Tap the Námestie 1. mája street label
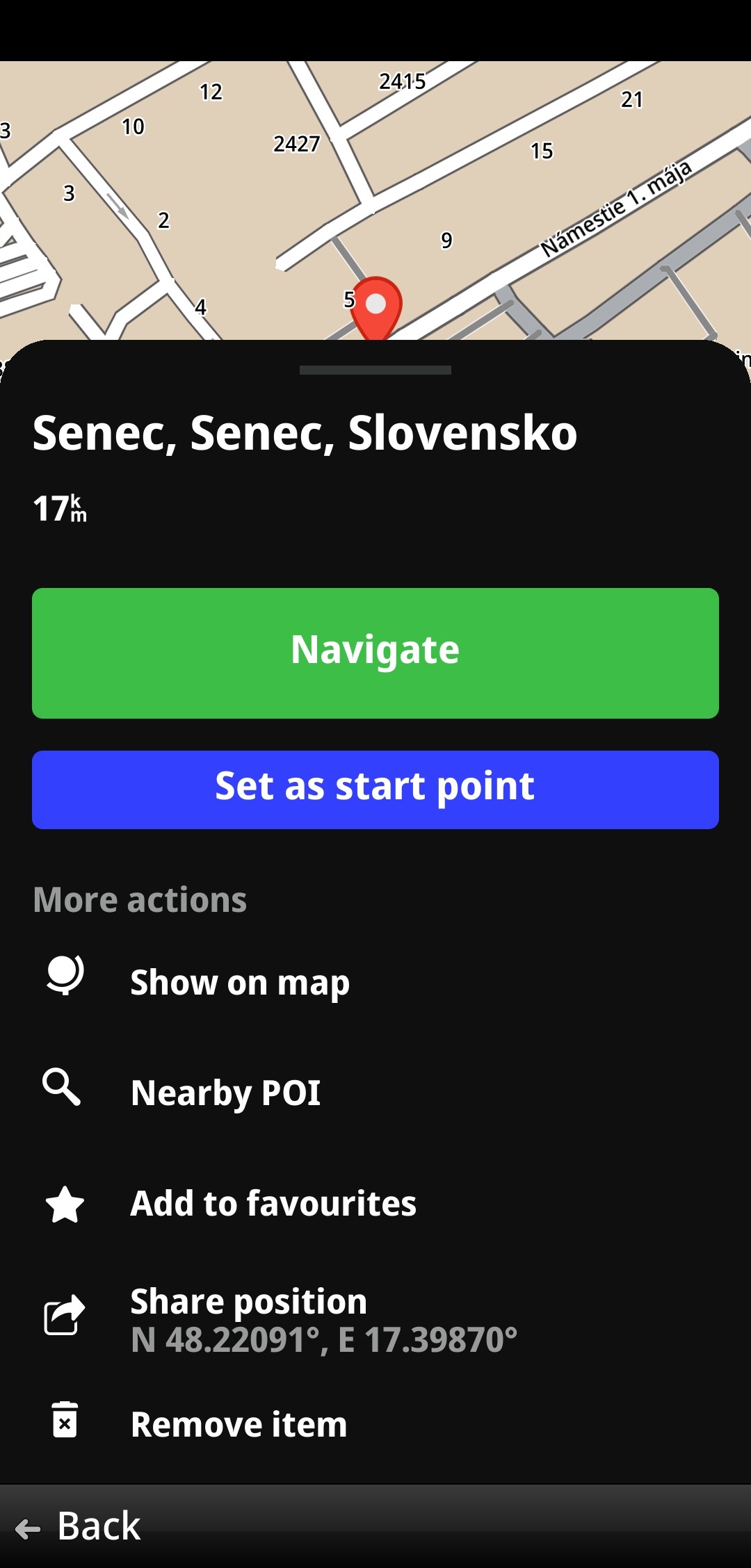751x1568 pixels. 616,209
